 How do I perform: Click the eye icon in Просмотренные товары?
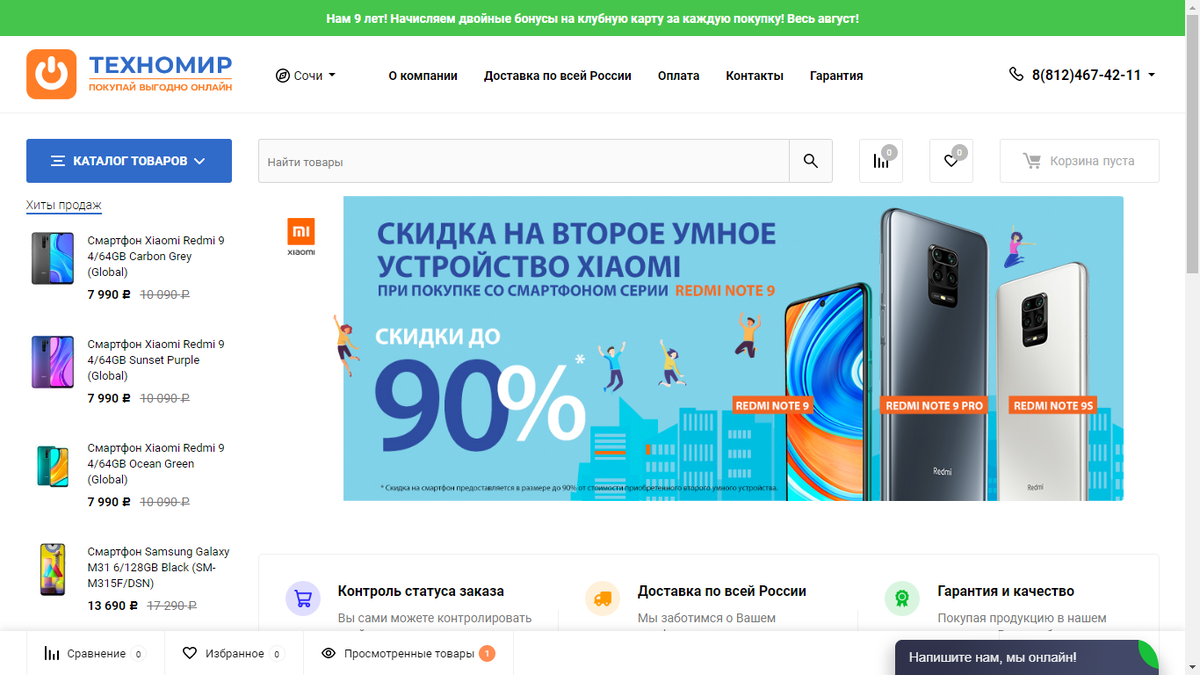point(328,654)
